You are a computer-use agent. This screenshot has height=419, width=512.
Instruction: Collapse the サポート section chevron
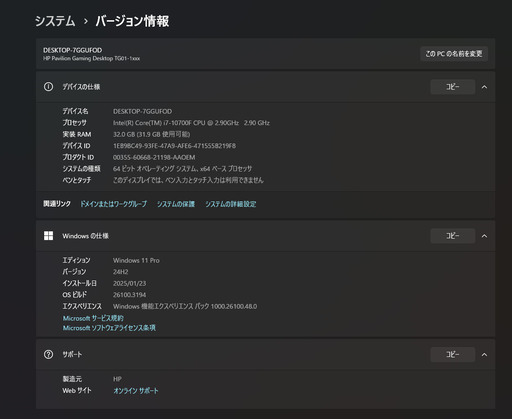pyautogui.click(x=484, y=355)
